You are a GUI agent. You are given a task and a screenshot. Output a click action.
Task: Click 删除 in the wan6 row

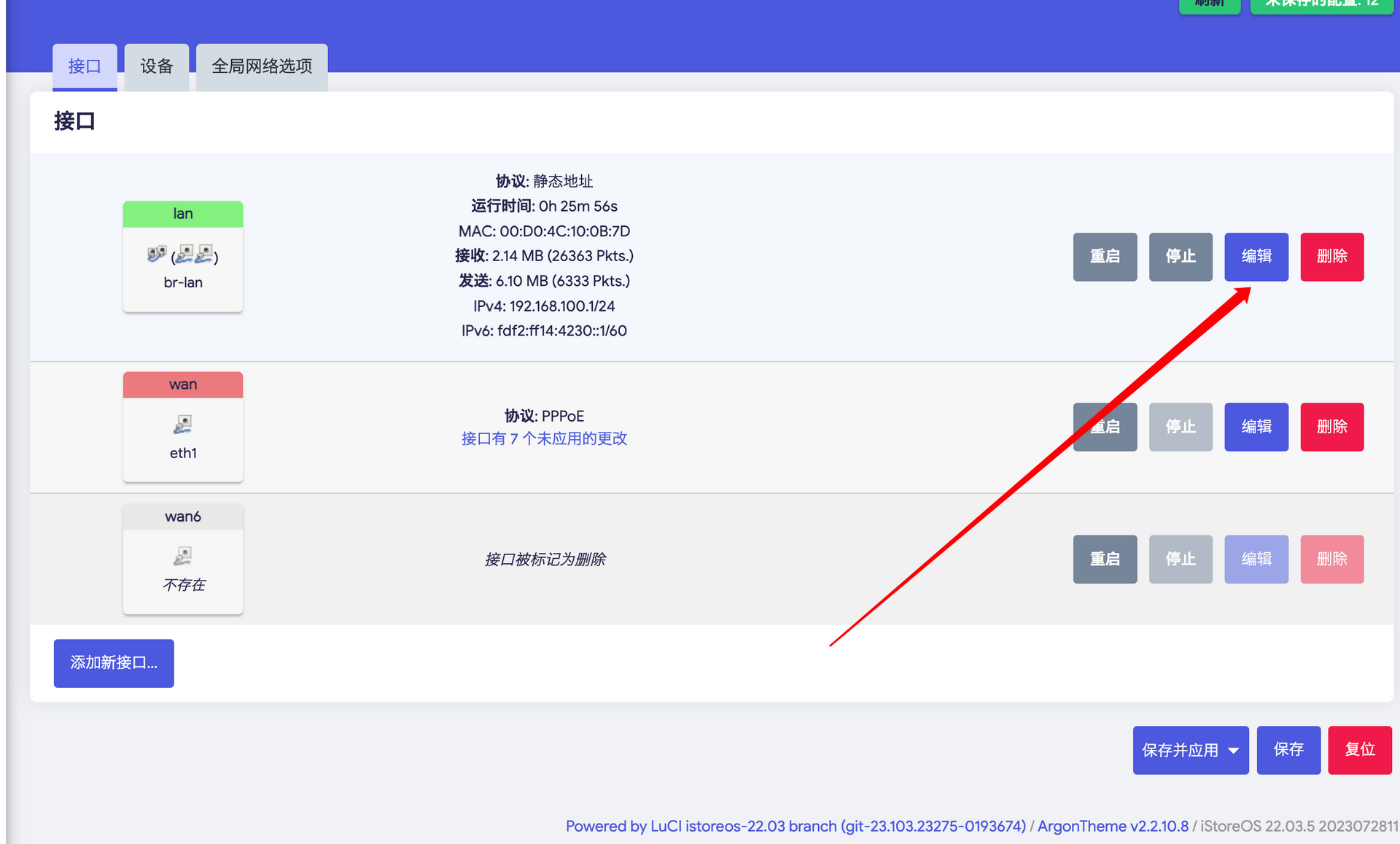tap(1332, 559)
